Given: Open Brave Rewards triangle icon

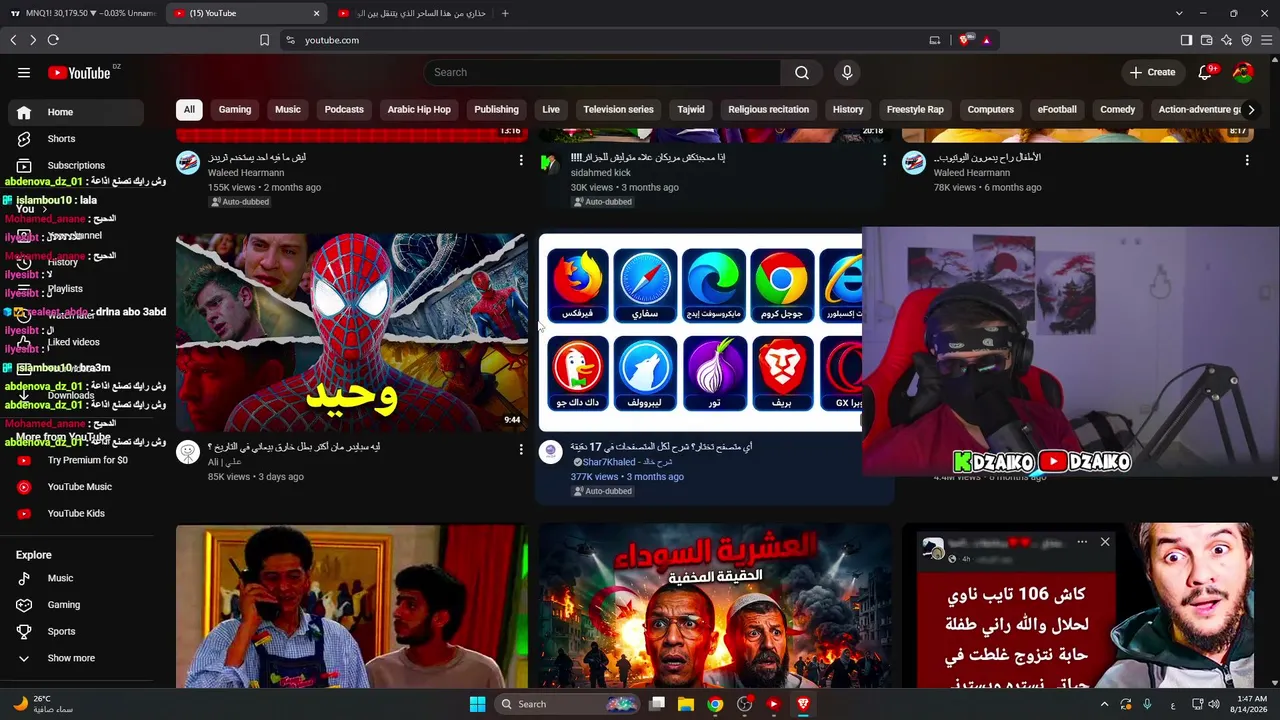Looking at the screenshot, I should [x=986, y=40].
